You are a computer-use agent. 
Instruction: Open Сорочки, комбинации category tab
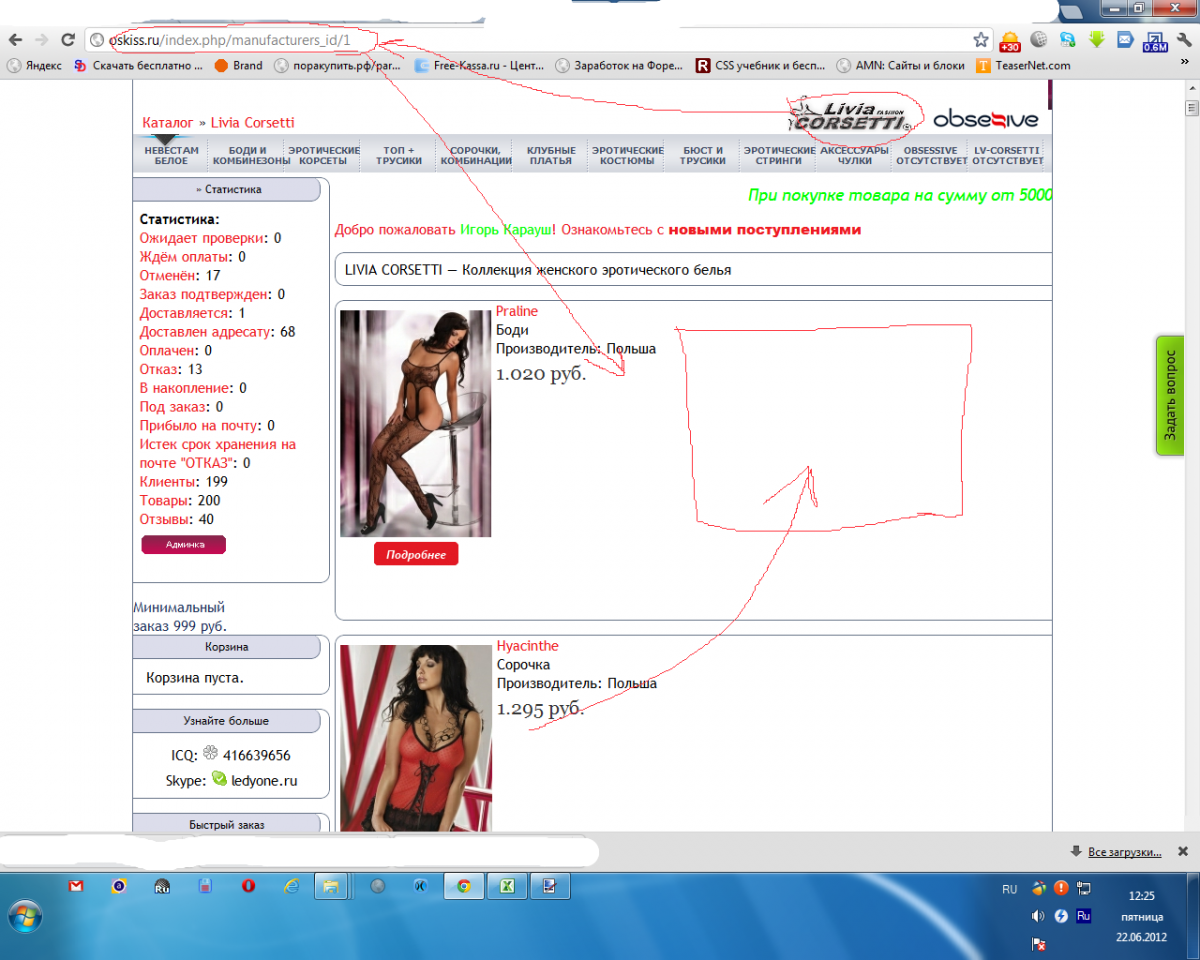[476, 155]
